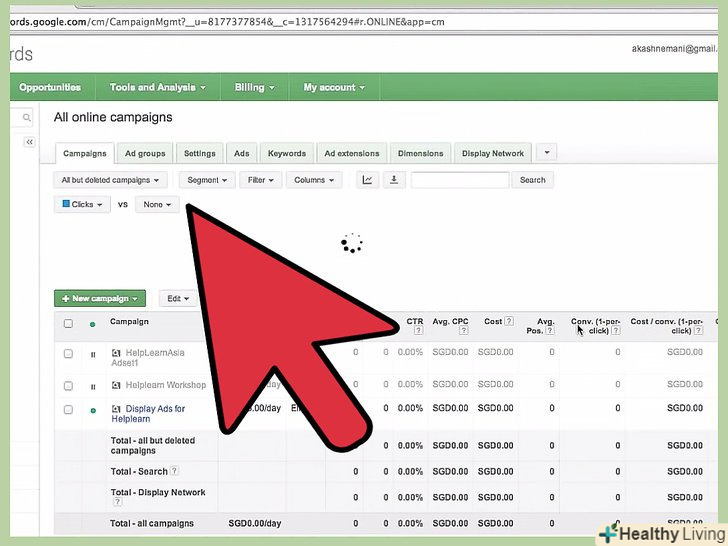This screenshot has width=728, height=546.
Task: Click paused status icon for HelpLearnAsia Adset1
Action: click(x=93, y=355)
